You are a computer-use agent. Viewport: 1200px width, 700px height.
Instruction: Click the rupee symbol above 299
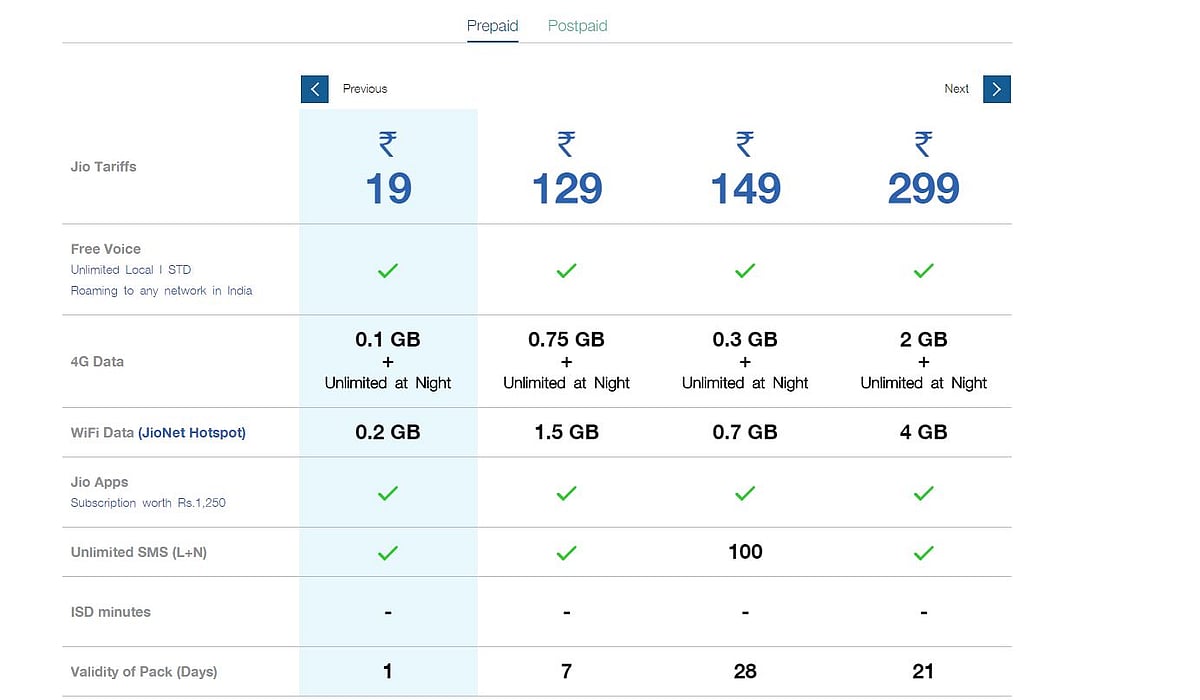click(924, 145)
